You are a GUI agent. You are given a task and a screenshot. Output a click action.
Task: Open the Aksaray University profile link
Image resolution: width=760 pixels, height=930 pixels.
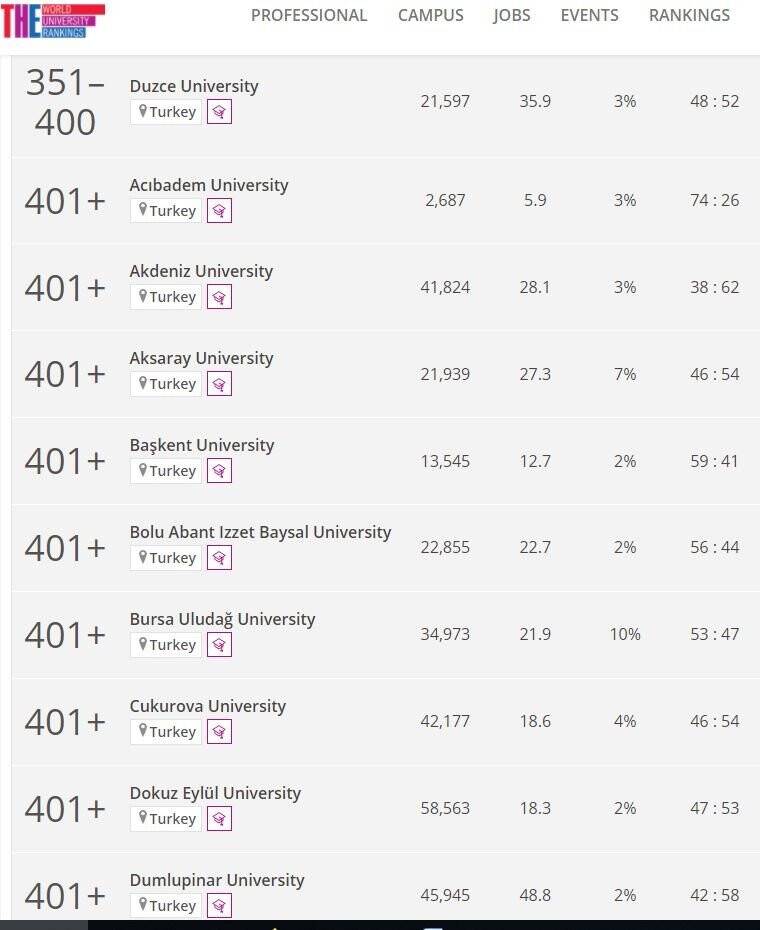coord(201,358)
